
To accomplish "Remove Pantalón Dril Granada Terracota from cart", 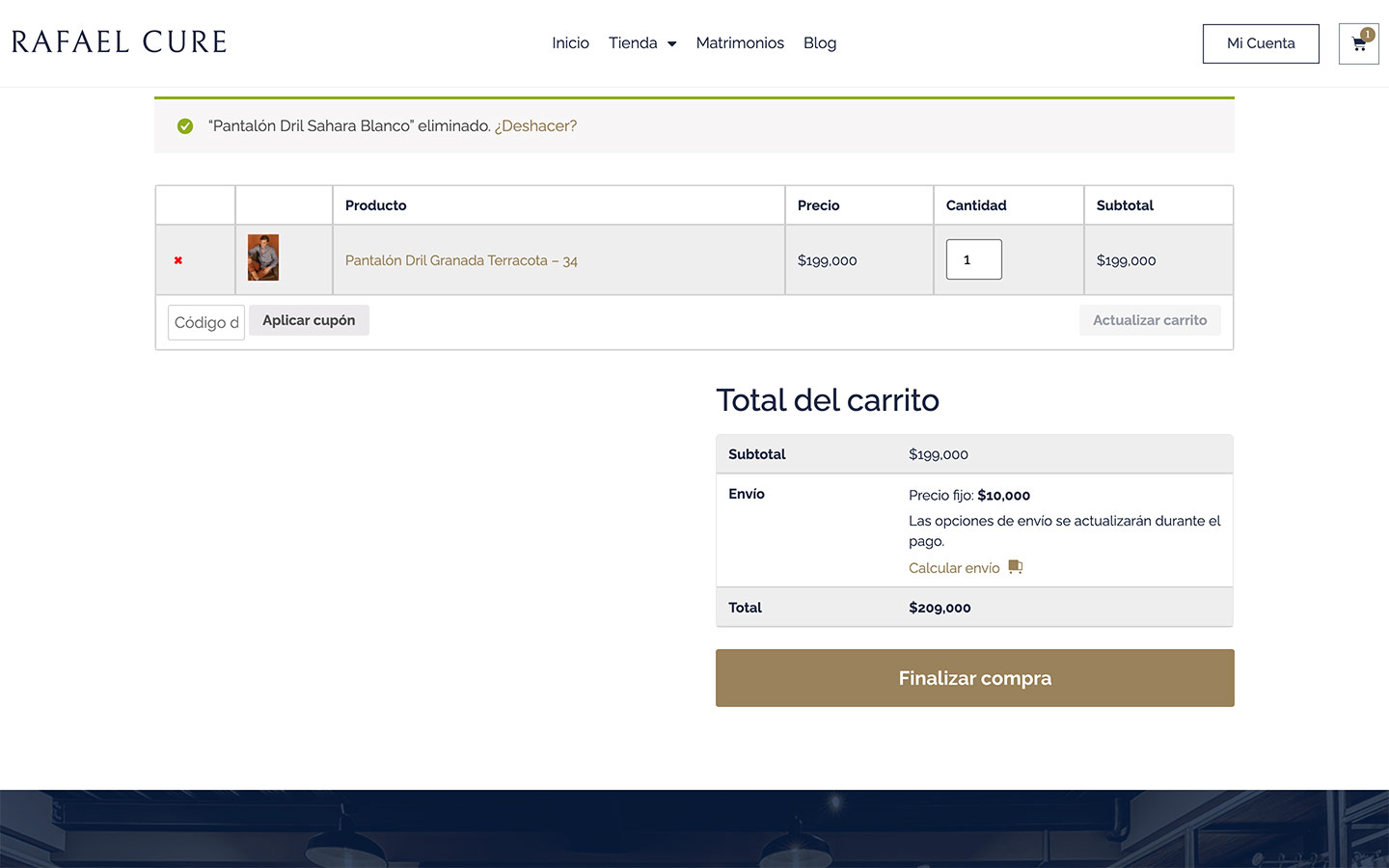I will click(x=178, y=260).
